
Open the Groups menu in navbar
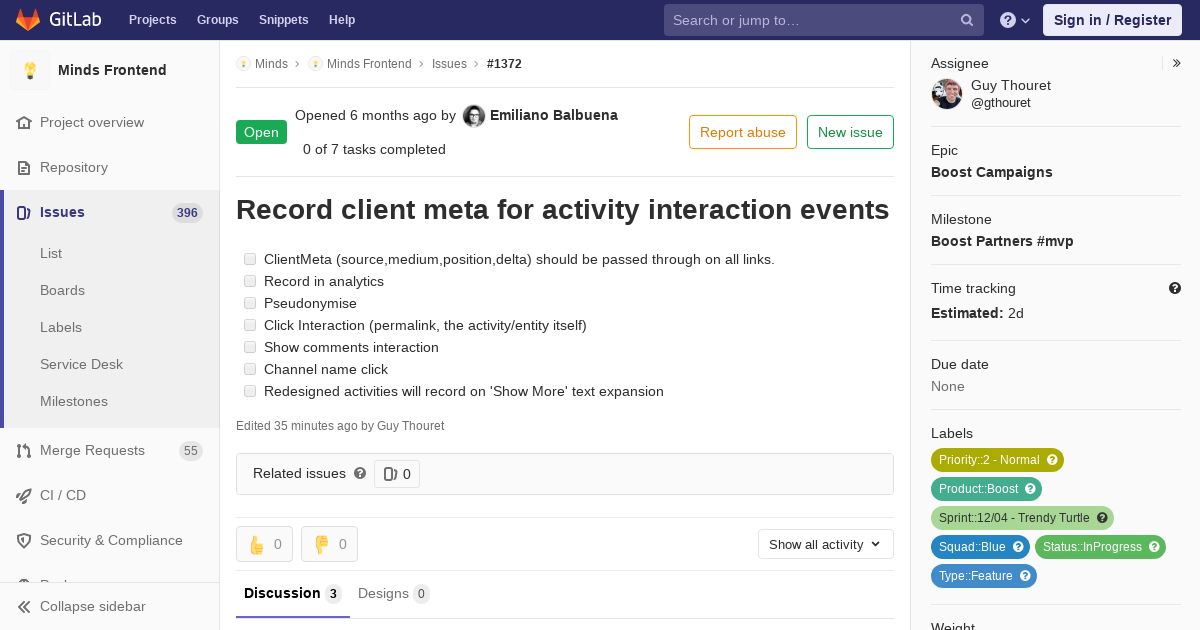click(x=217, y=20)
